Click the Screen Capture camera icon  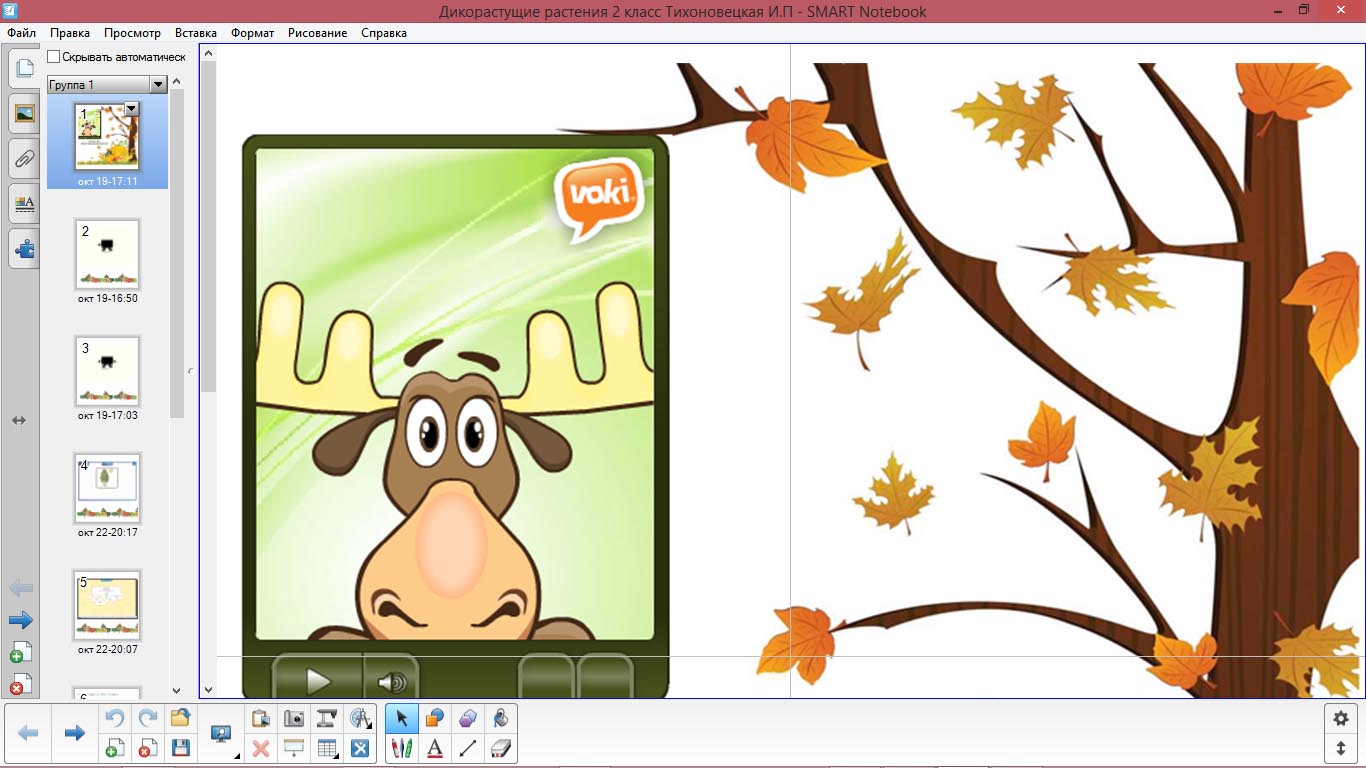tap(294, 718)
